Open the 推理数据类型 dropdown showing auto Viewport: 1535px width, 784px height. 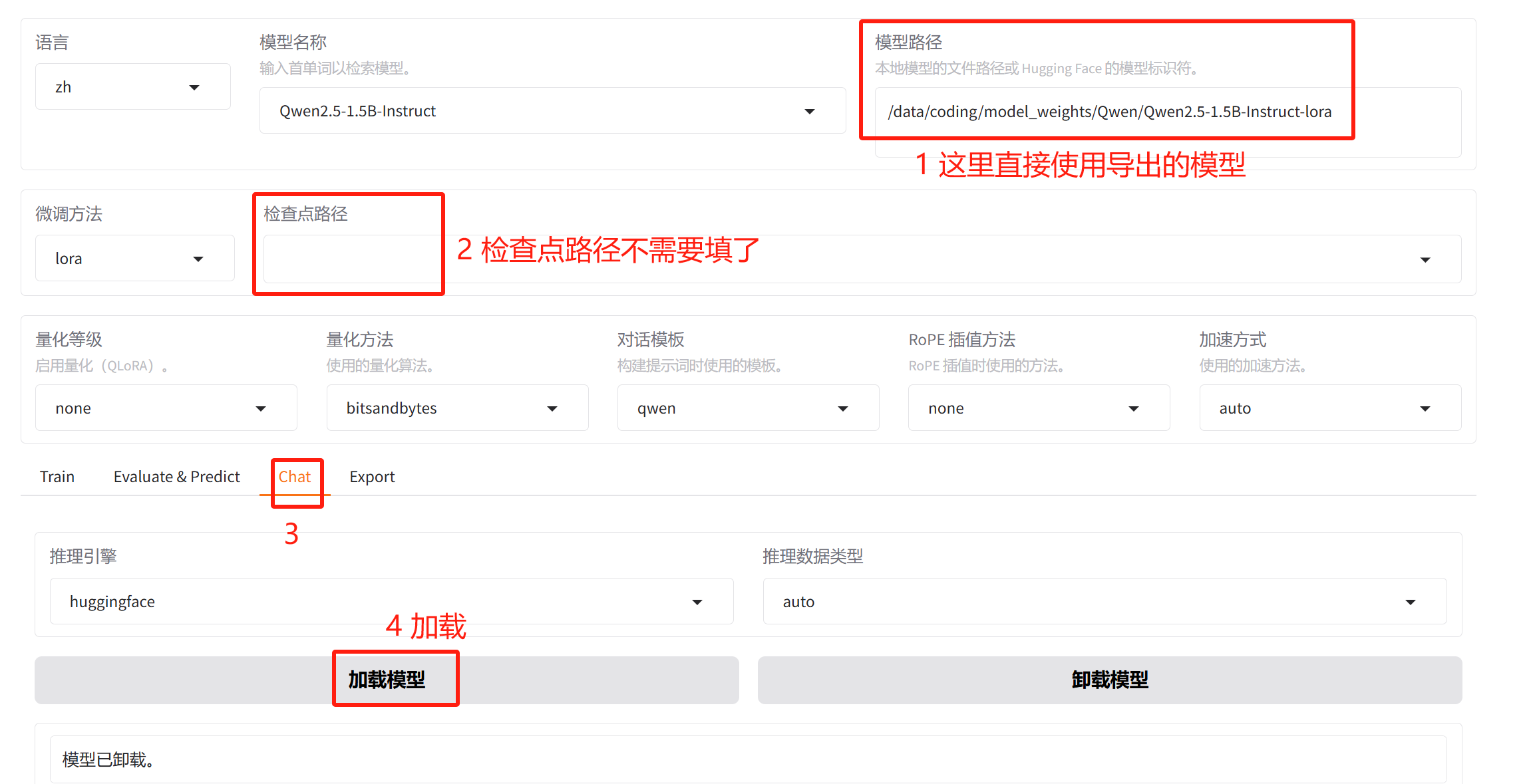click(1105, 602)
